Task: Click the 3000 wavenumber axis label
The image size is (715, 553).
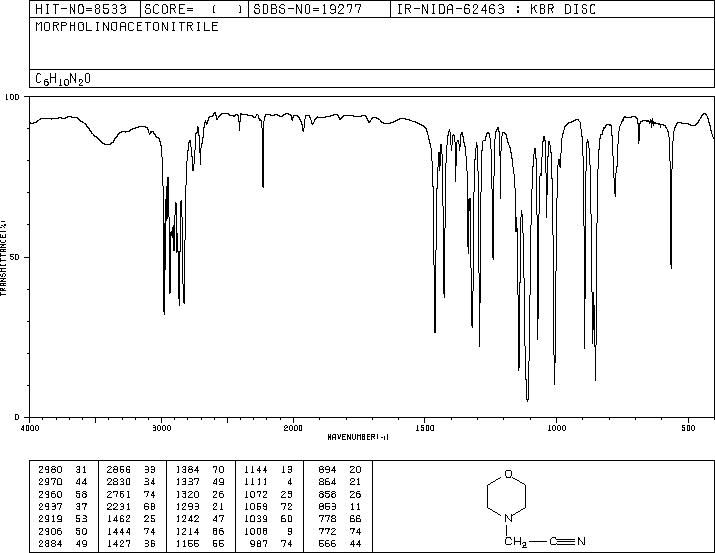Action: [x=161, y=428]
